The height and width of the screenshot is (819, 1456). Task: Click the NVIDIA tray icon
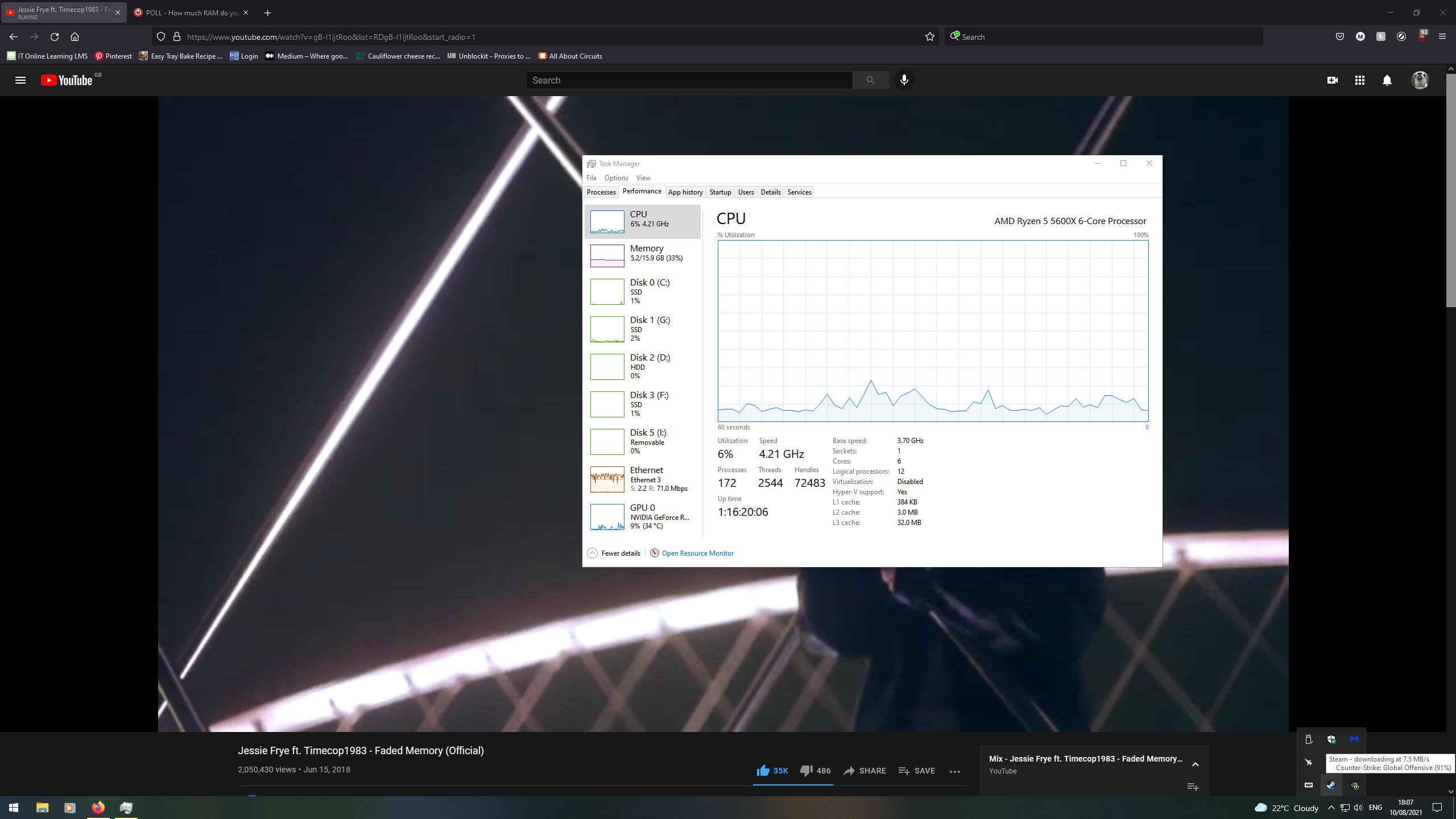point(1354,785)
